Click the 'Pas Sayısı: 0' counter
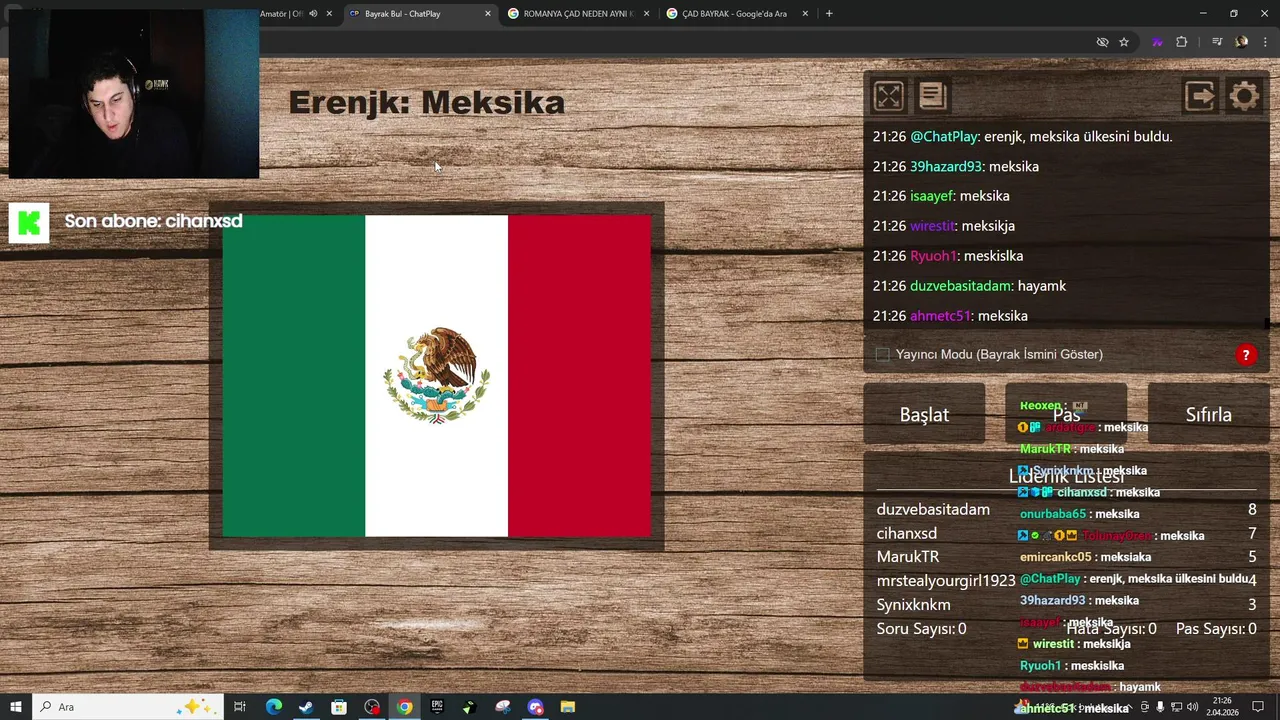 pos(1216,629)
